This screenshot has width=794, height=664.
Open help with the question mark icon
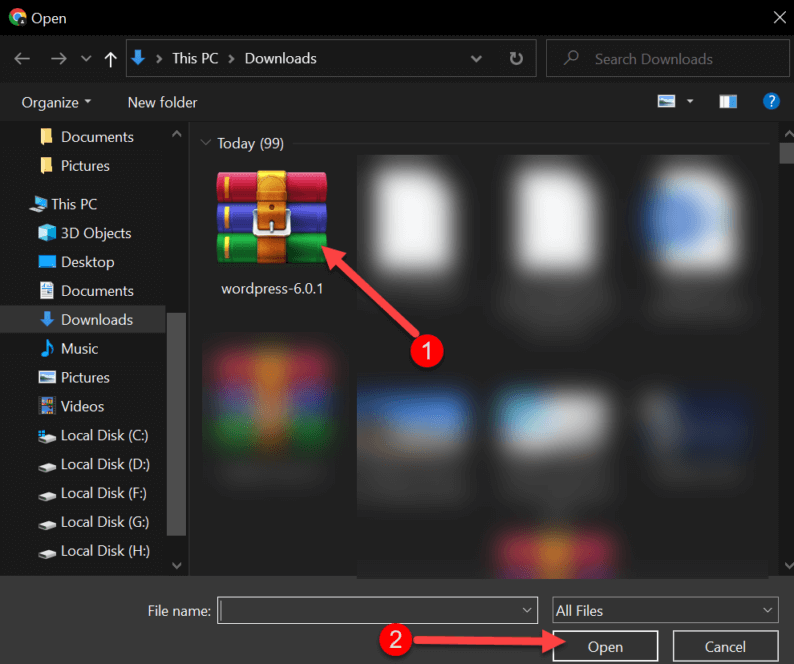point(771,101)
